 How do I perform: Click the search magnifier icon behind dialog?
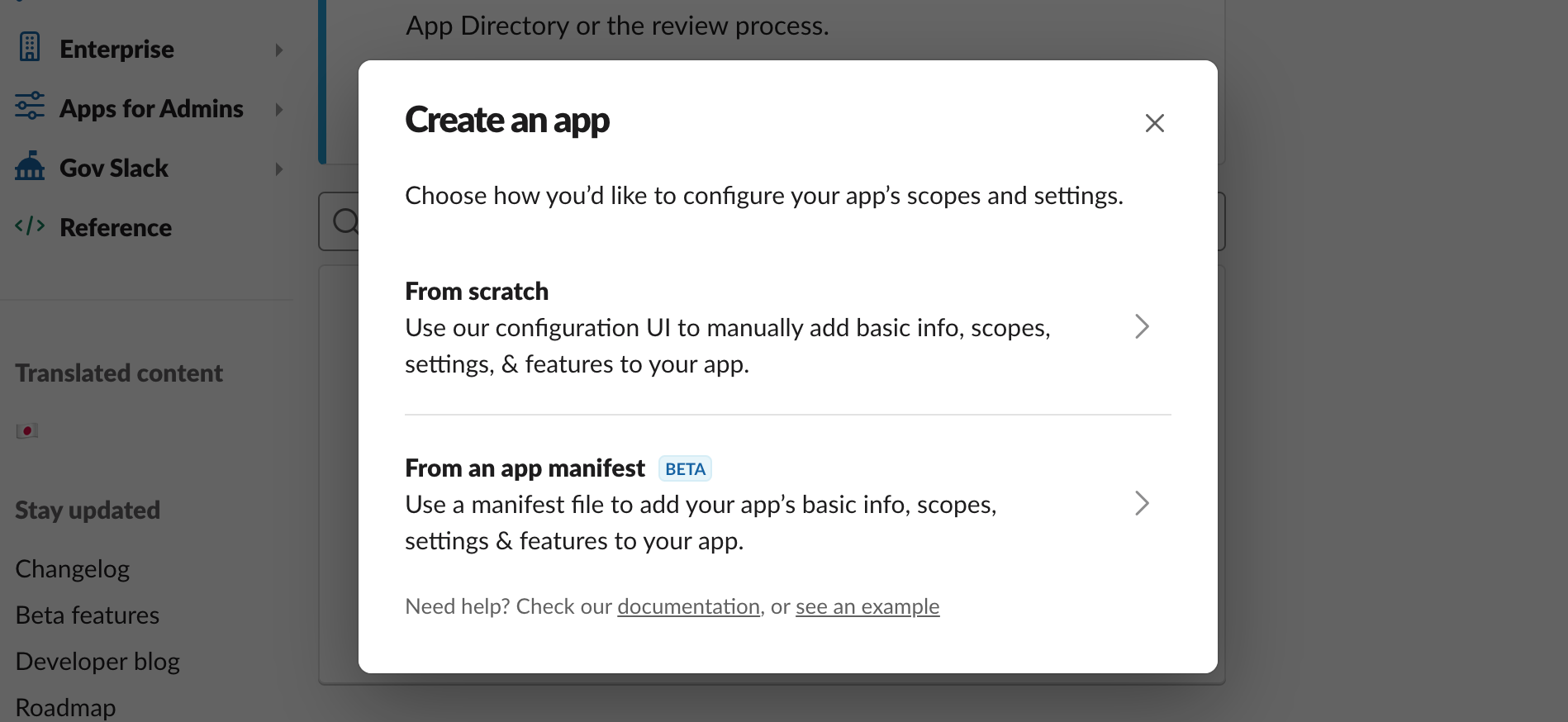[x=345, y=221]
